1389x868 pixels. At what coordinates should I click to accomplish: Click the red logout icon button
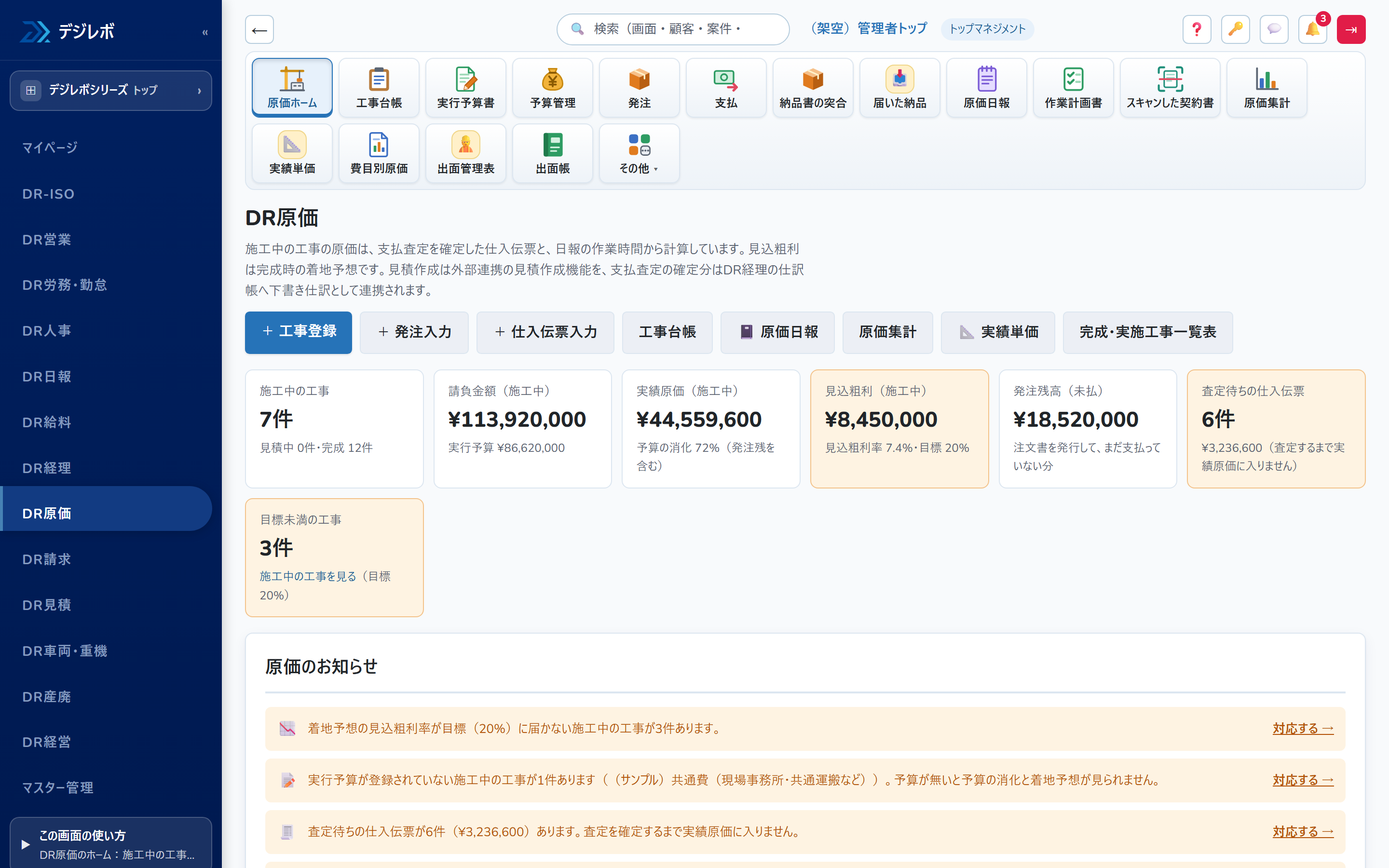[x=1351, y=29]
